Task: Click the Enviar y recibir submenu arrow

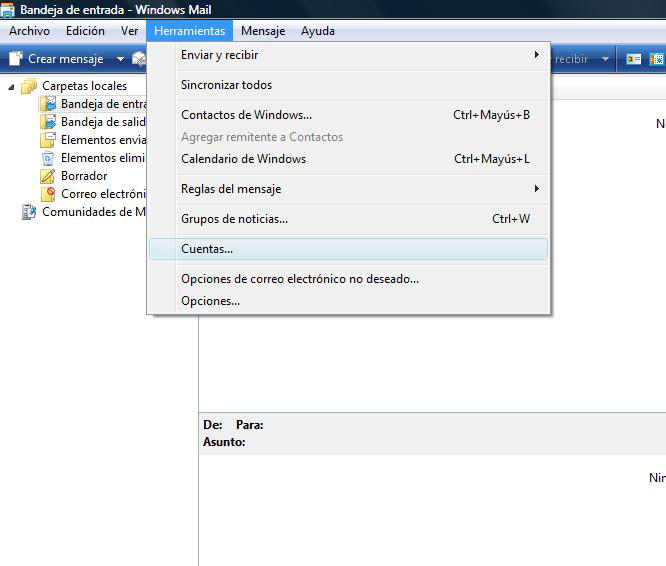Action: pos(536,55)
